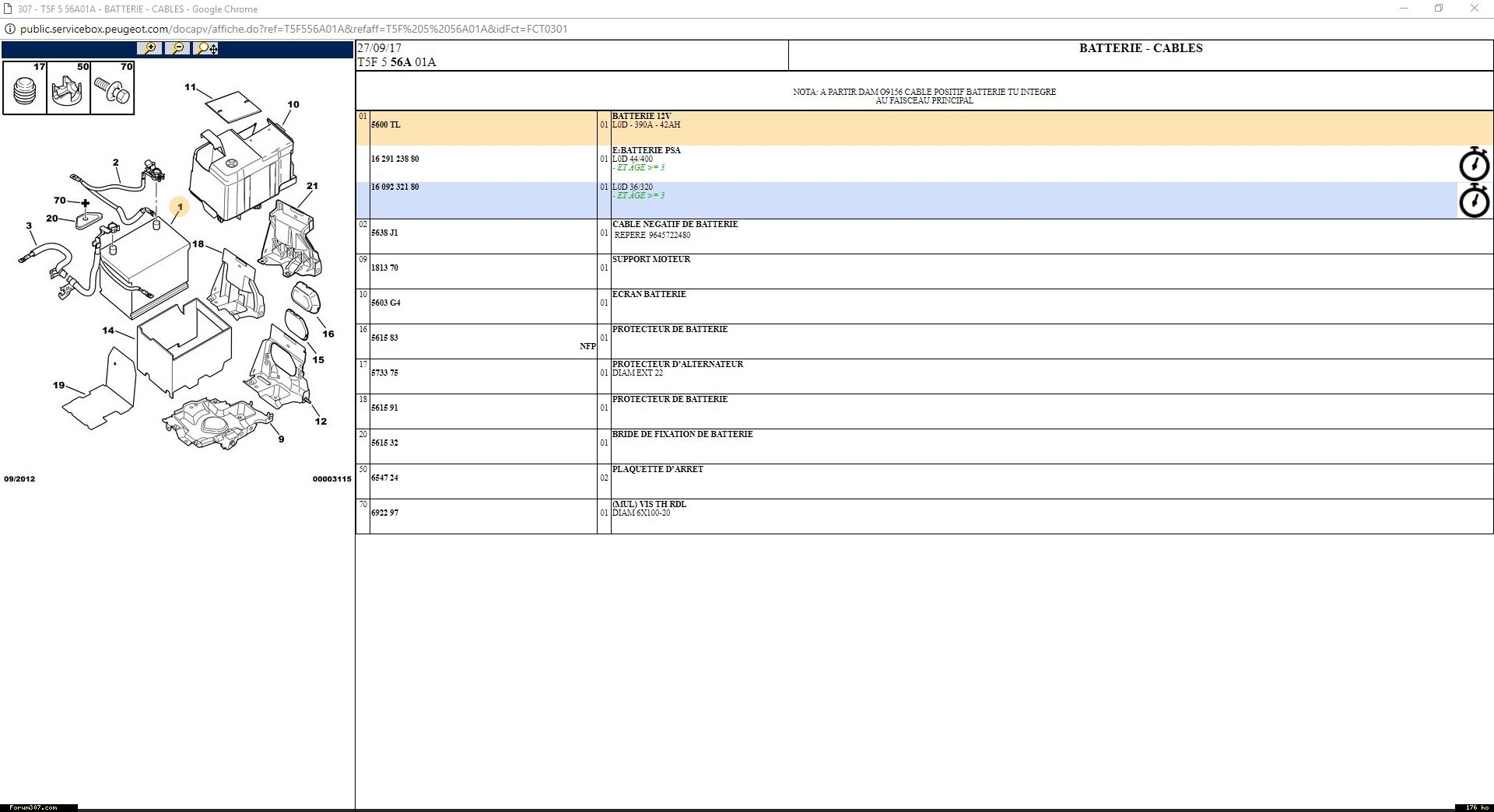Viewport: 1494px width, 812px height.
Task: Click BRIDE DE FIXATION DE BATTERIE description
Action: (682, 434)
